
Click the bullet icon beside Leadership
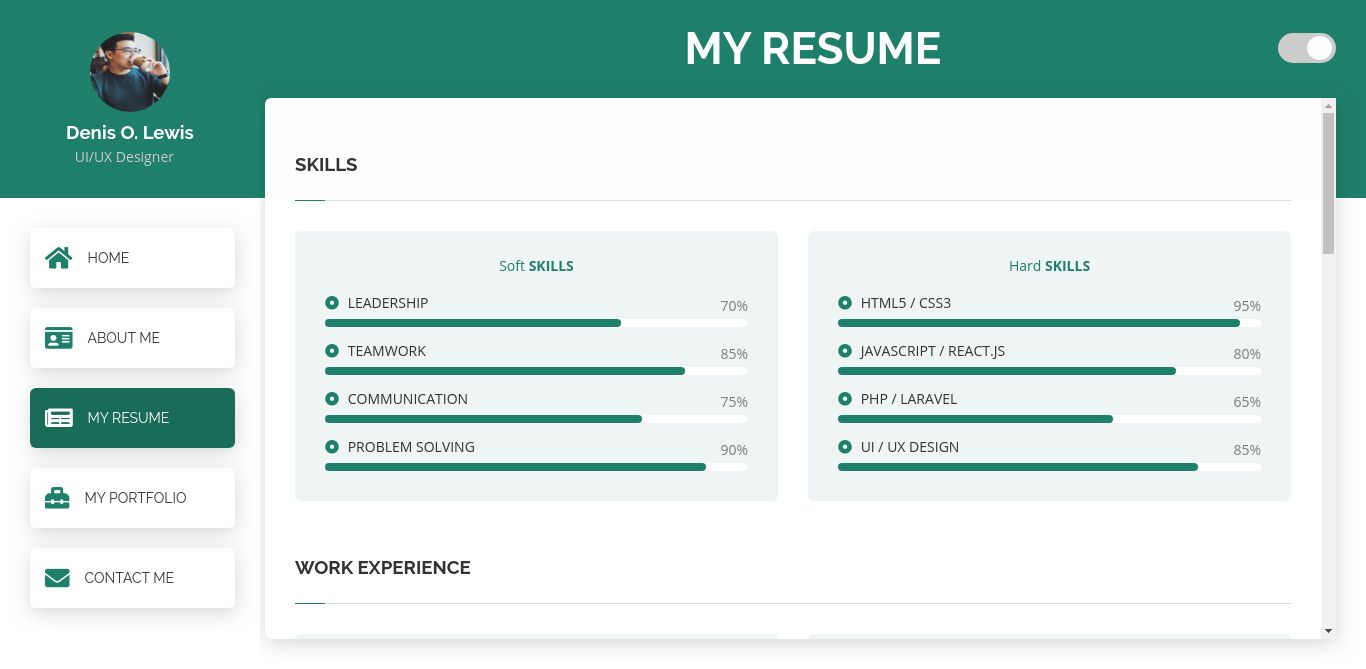[332, 303]
